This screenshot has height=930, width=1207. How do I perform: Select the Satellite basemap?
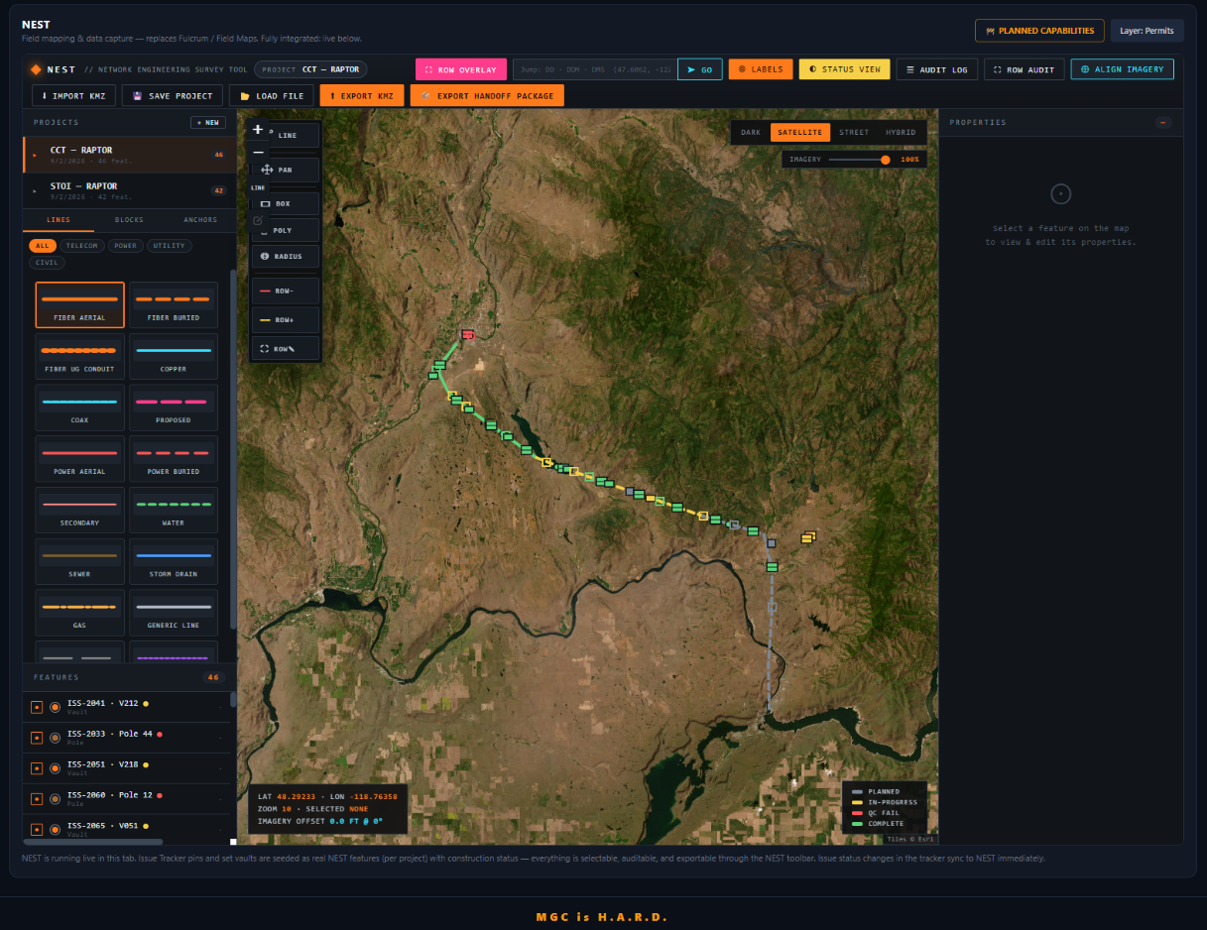[800, 132]
